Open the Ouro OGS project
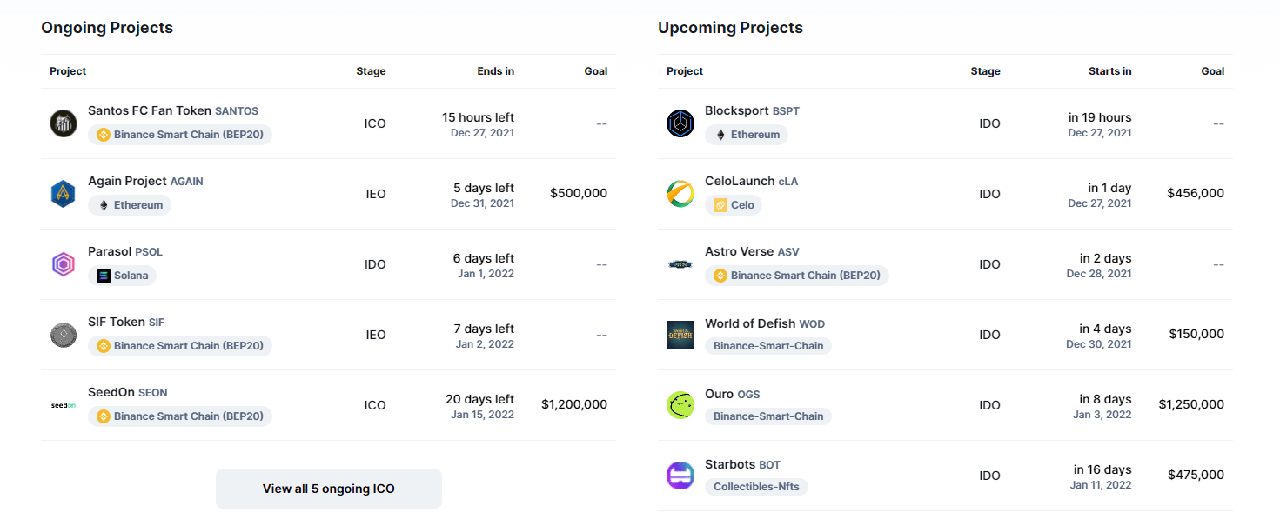 point(732,393)
